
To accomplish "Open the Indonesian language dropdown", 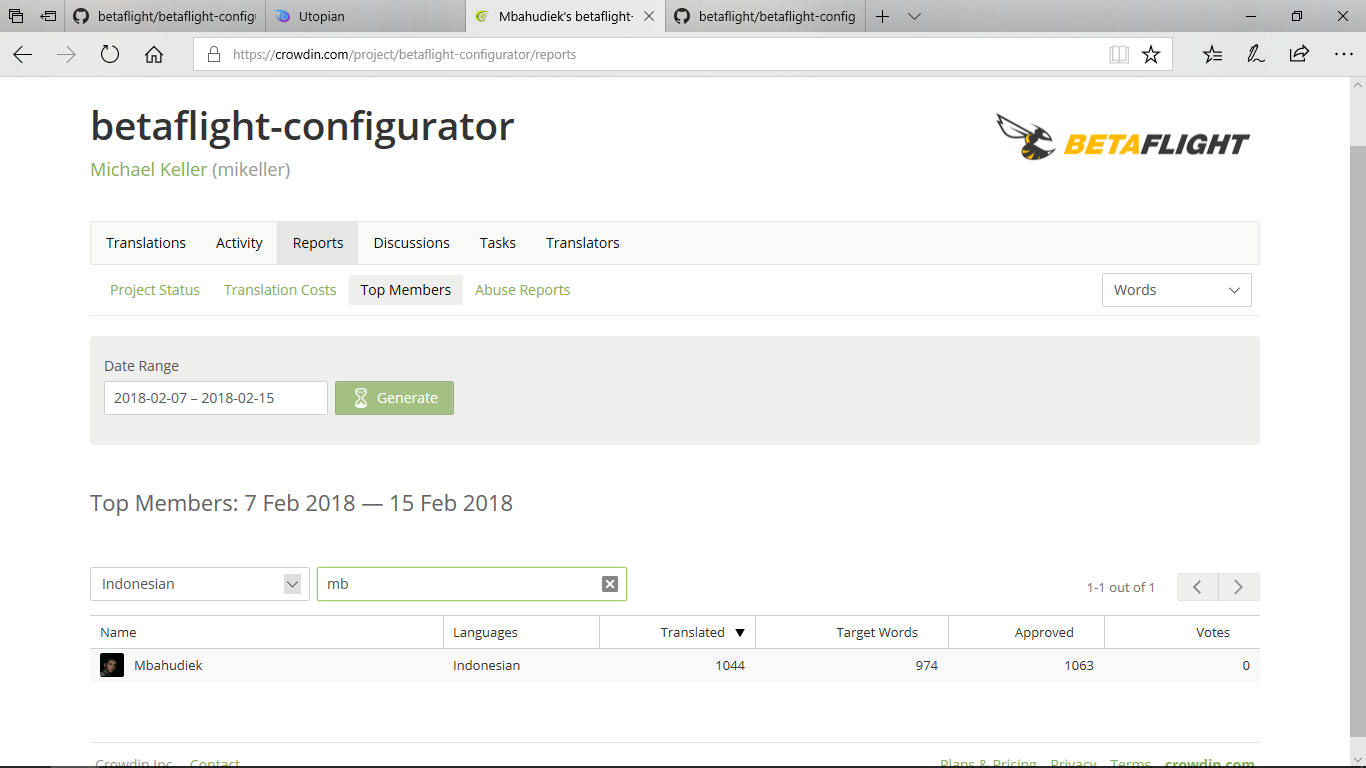I will (200, 584).
